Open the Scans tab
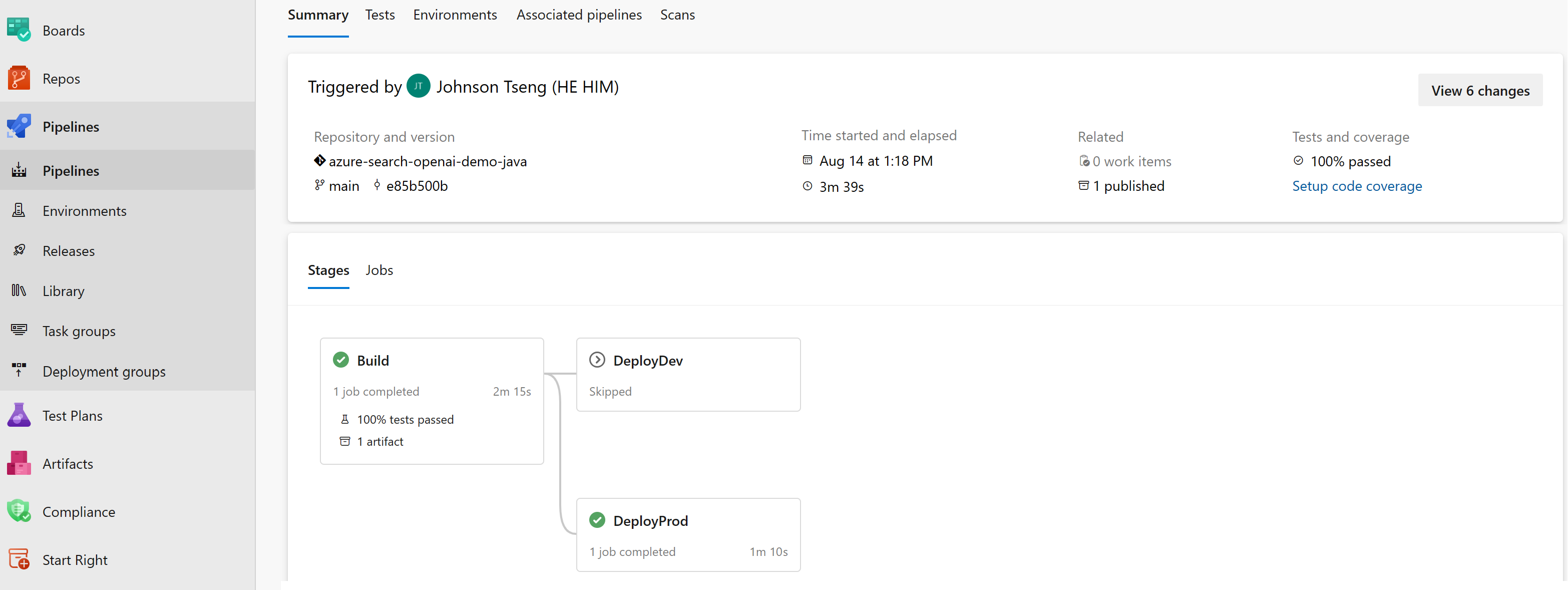 [x=677, y=15]
